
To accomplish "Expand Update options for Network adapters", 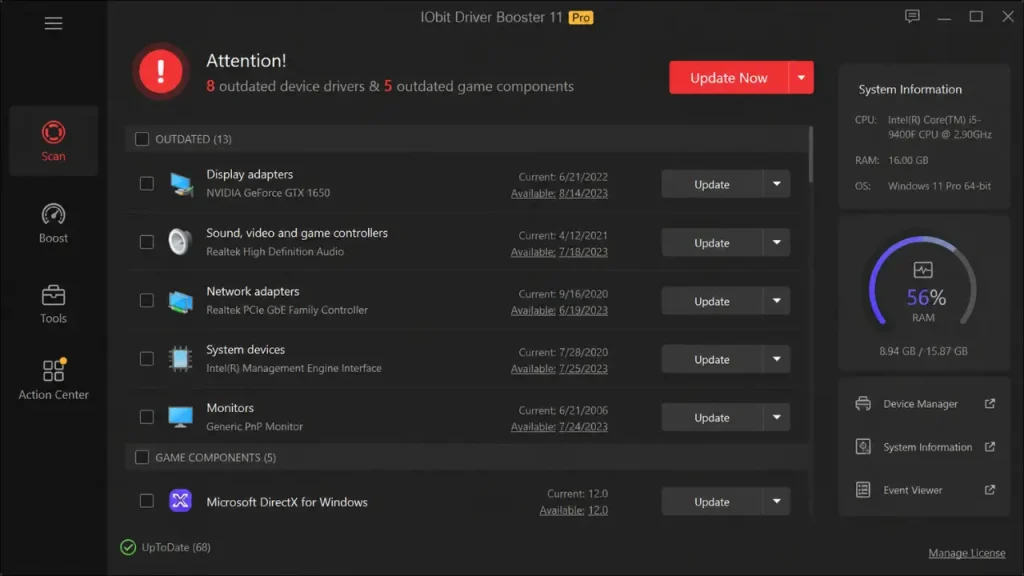I will pos(776,301).
